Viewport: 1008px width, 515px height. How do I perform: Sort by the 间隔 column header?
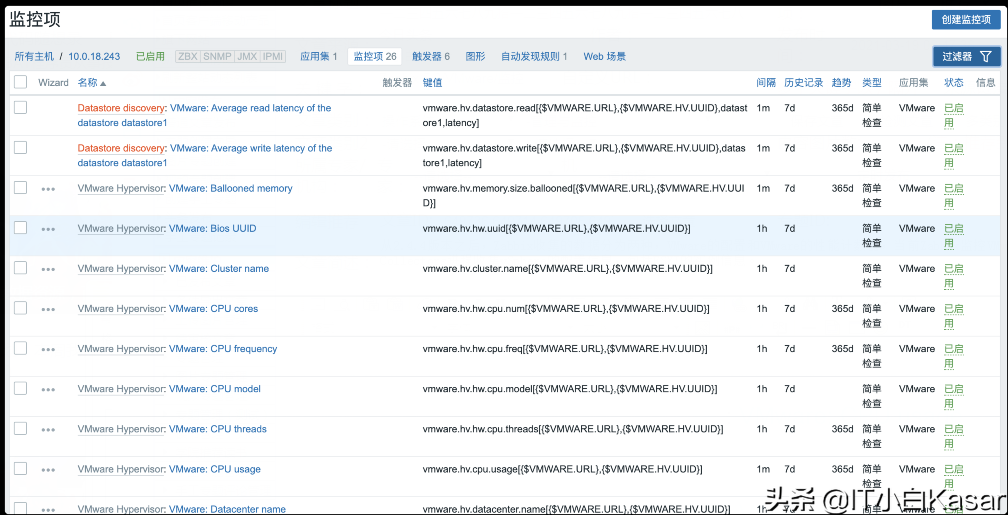click(x=766, y=82)
